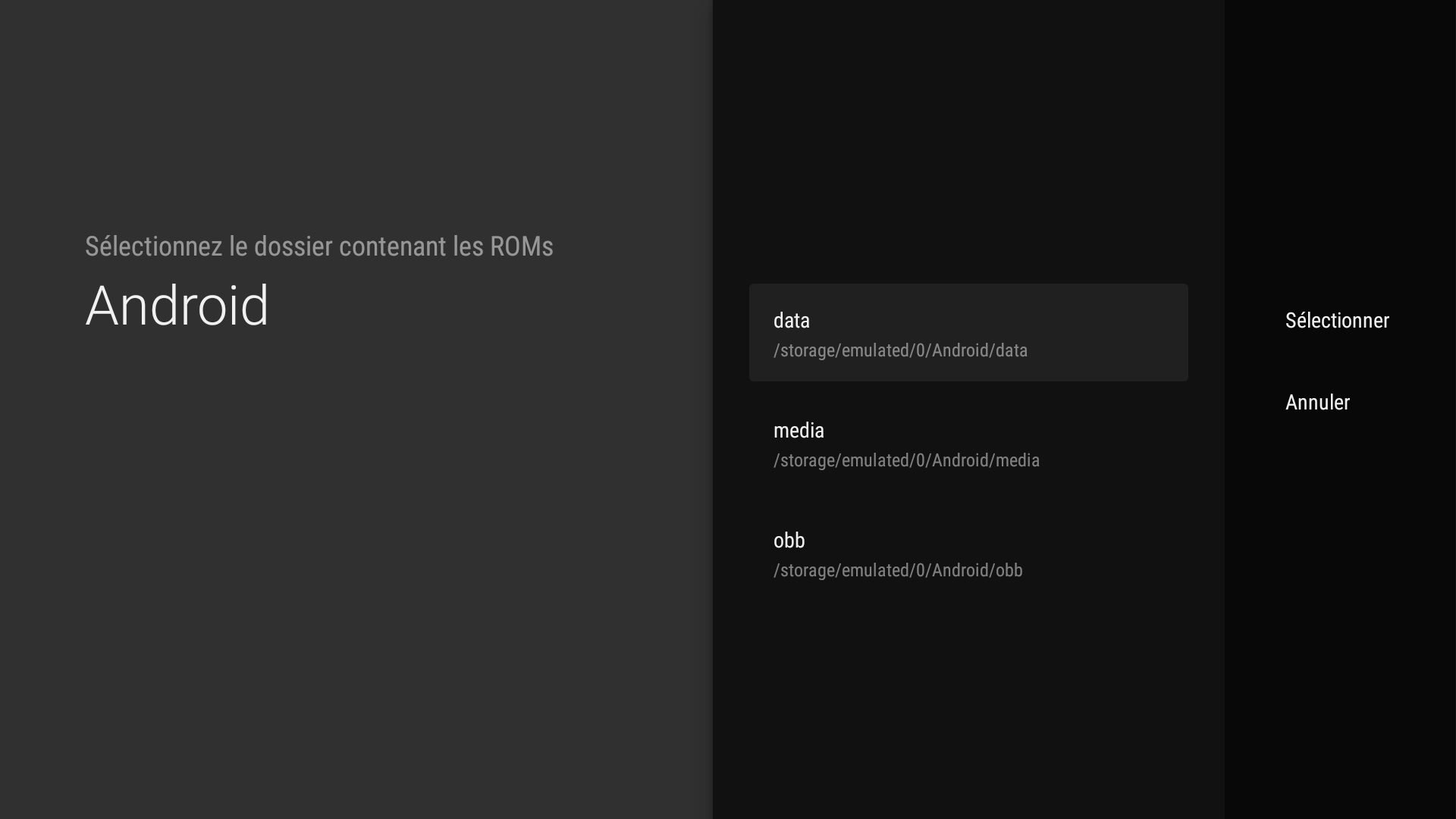Click the Android folder title

click(177, 306)
